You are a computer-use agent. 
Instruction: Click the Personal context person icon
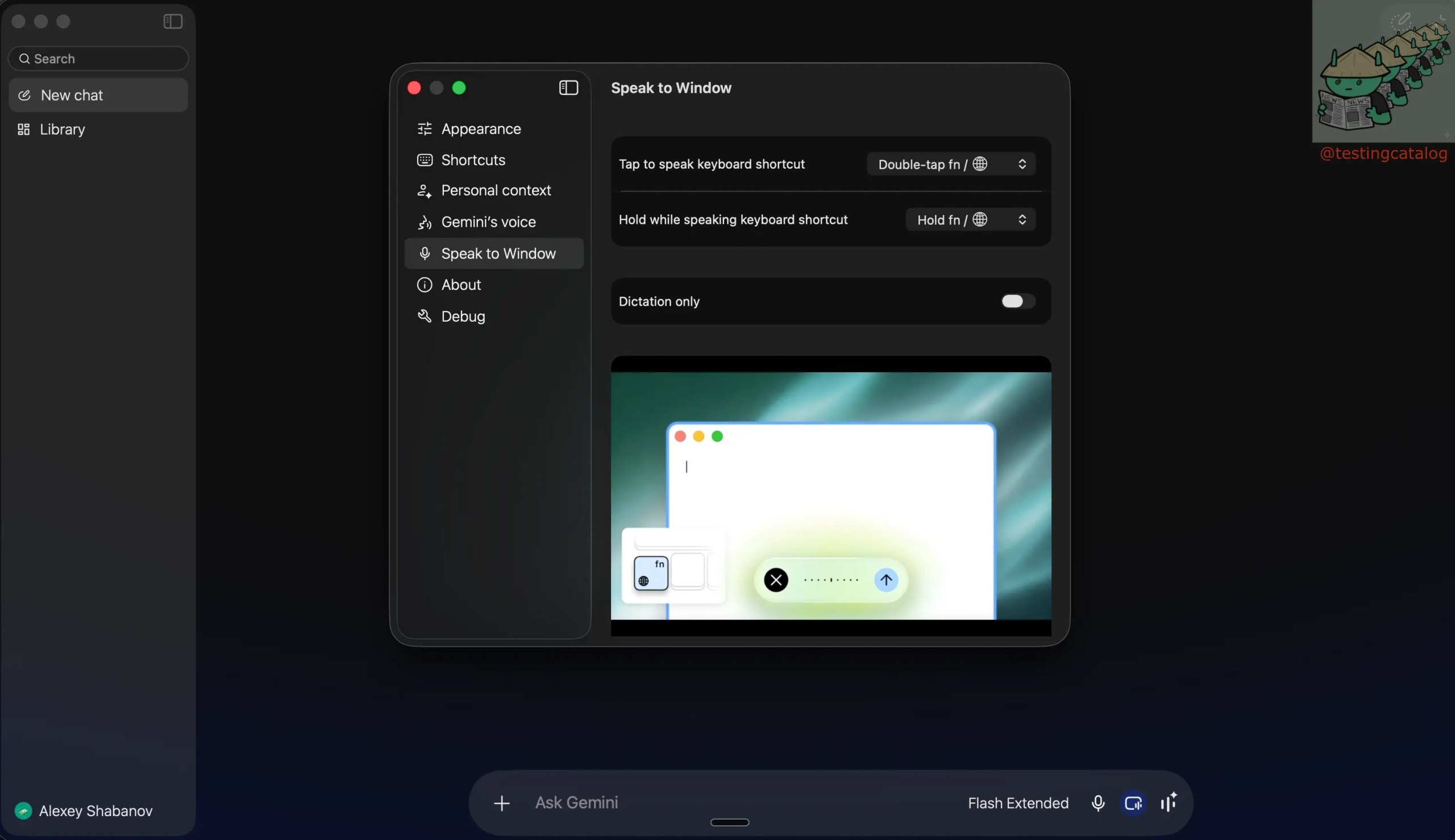click(x=425, y=191)
